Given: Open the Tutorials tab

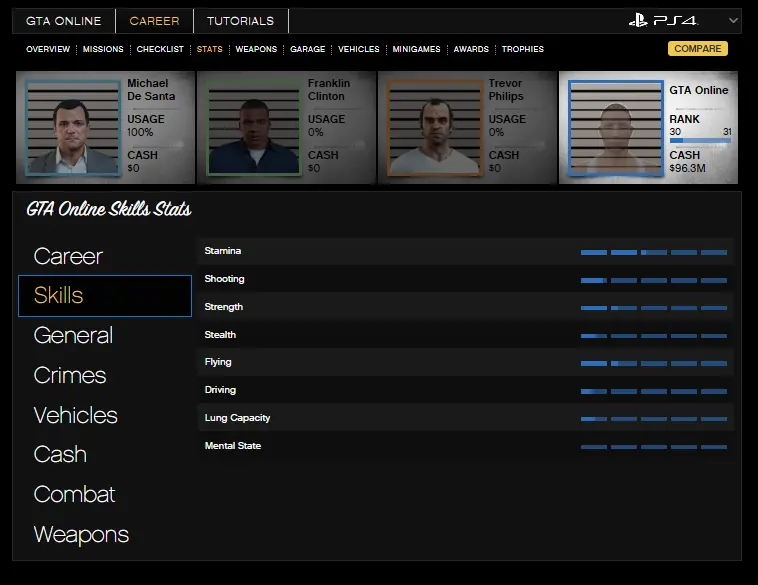Looking at the screenshot, I should pos(240,21).
